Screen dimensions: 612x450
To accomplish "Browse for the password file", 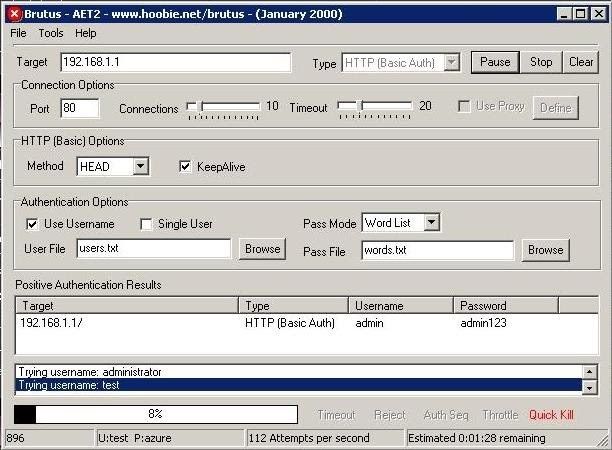I will [x=546, y=250].
